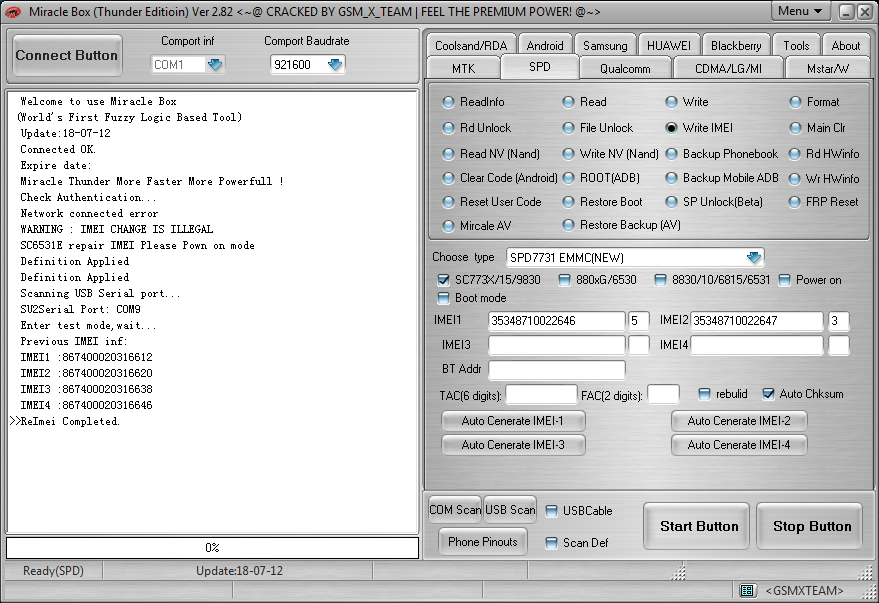The height and width of the screenshot is (603, 879).
Task: Toggle the rebulid checkbox
Action: [x=705, y=394]
